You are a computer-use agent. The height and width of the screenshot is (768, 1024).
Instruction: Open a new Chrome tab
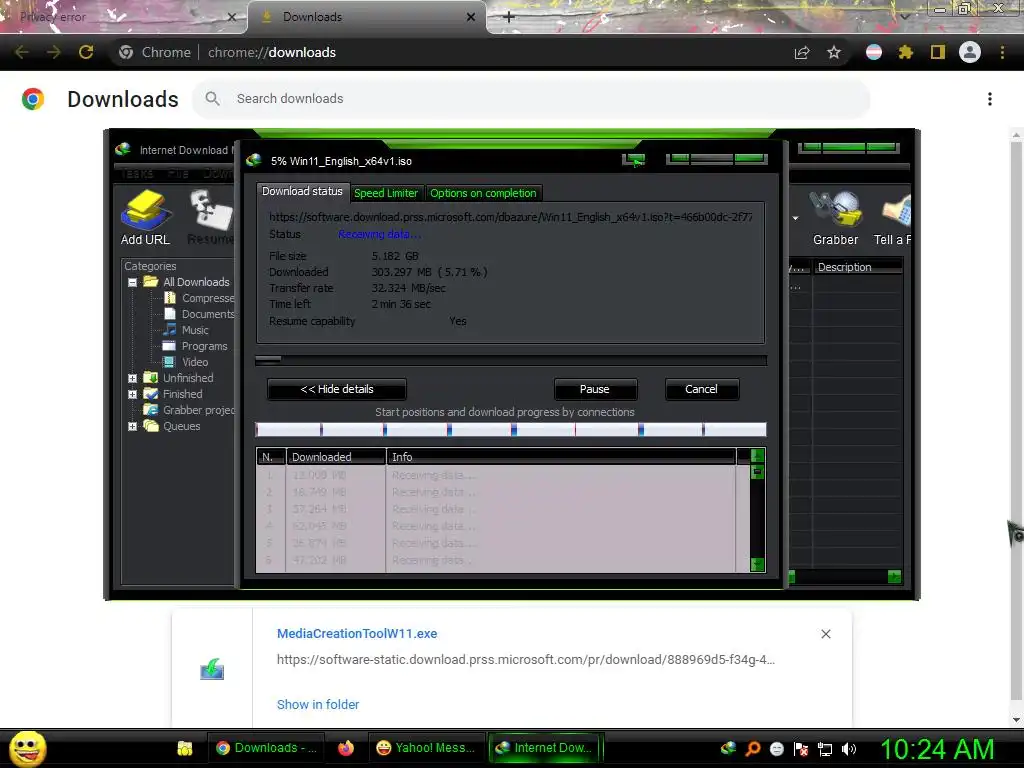[x=509, y=17]
